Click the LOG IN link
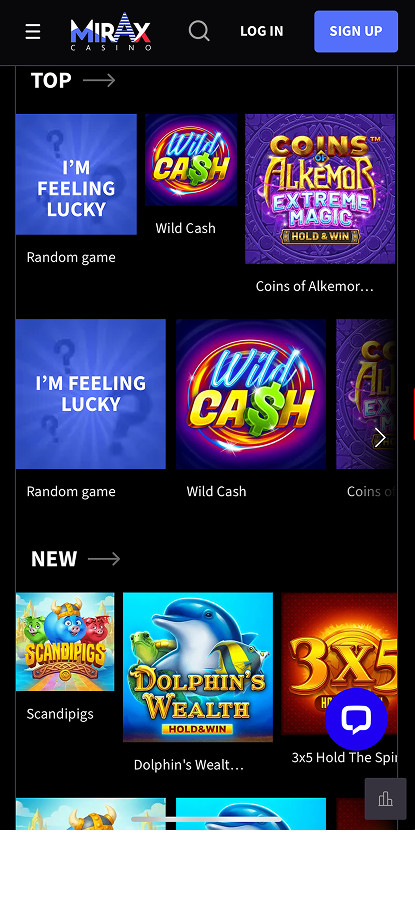The height and width of the screenshot is (905, 415). [262, 31]
